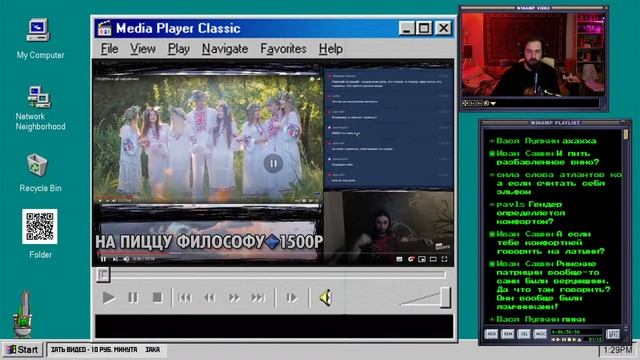Image resolution: width=640 pixels, height=360 pixels.
Task: Open the Navigate menu
Action: 225,49
